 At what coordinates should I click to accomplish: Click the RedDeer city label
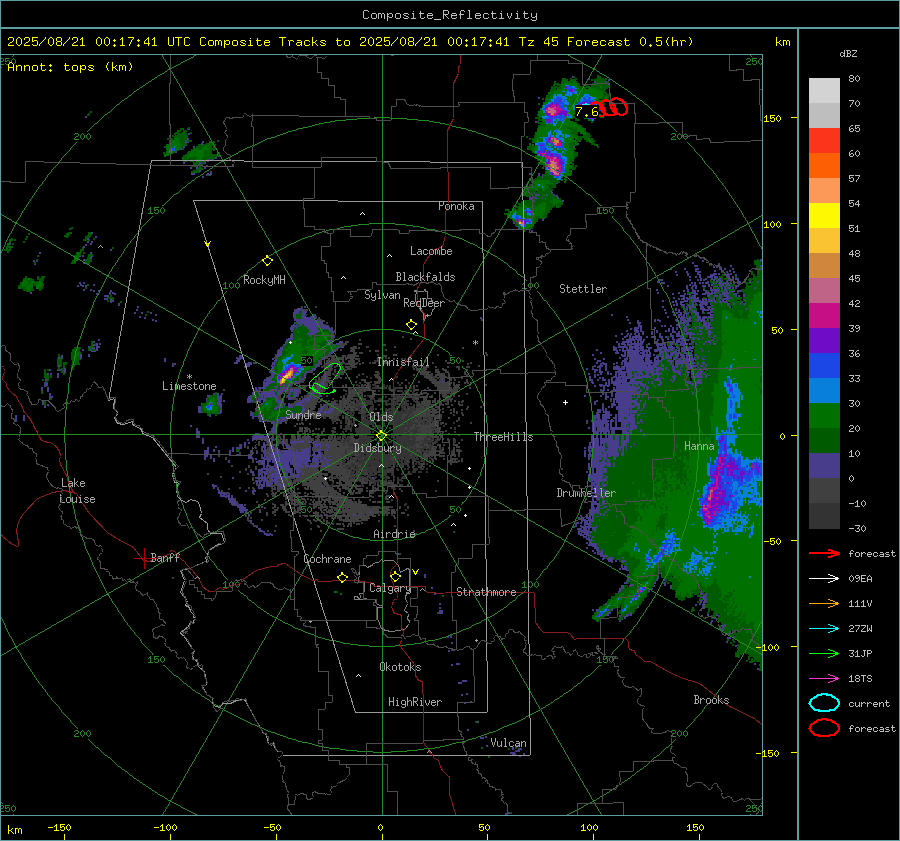[x=424, y=303]
